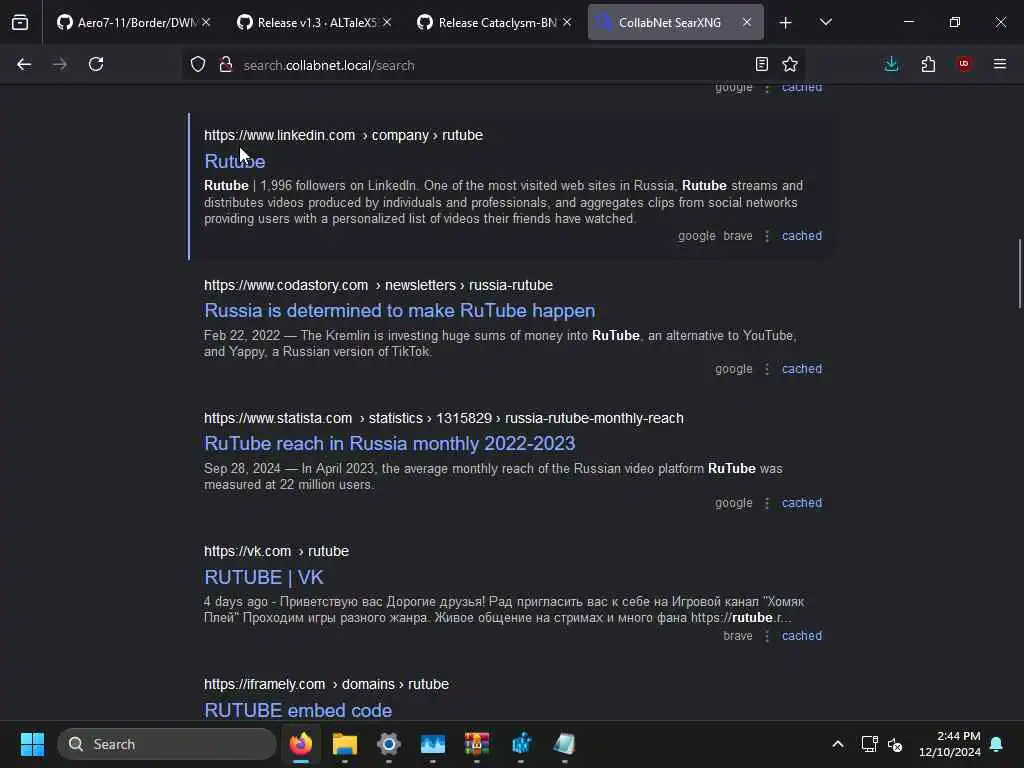Click https://www.statista.com URL text

pyautogui.click(x=443, y=418)
